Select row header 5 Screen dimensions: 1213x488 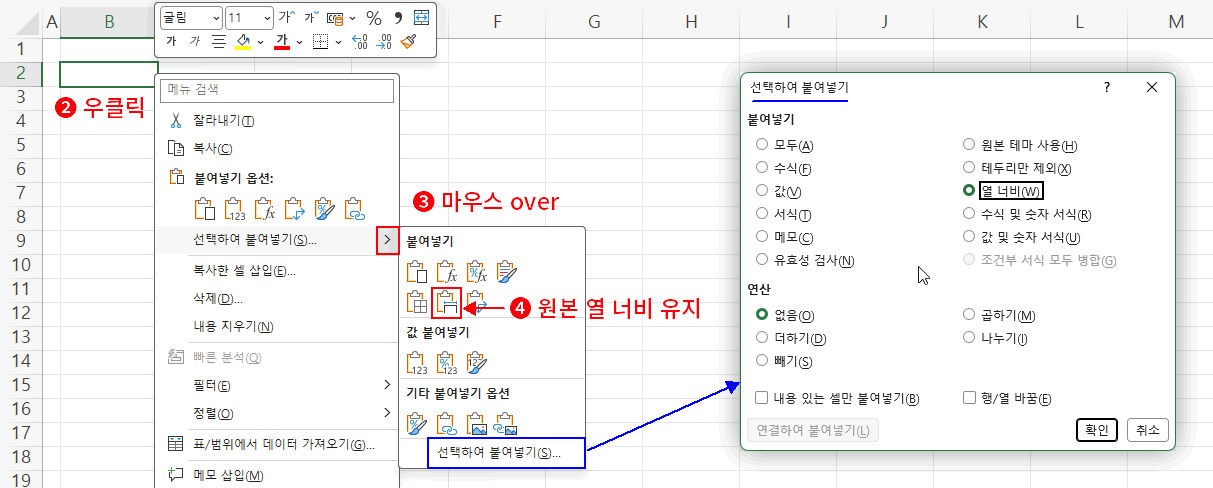(x=20, y=145)
